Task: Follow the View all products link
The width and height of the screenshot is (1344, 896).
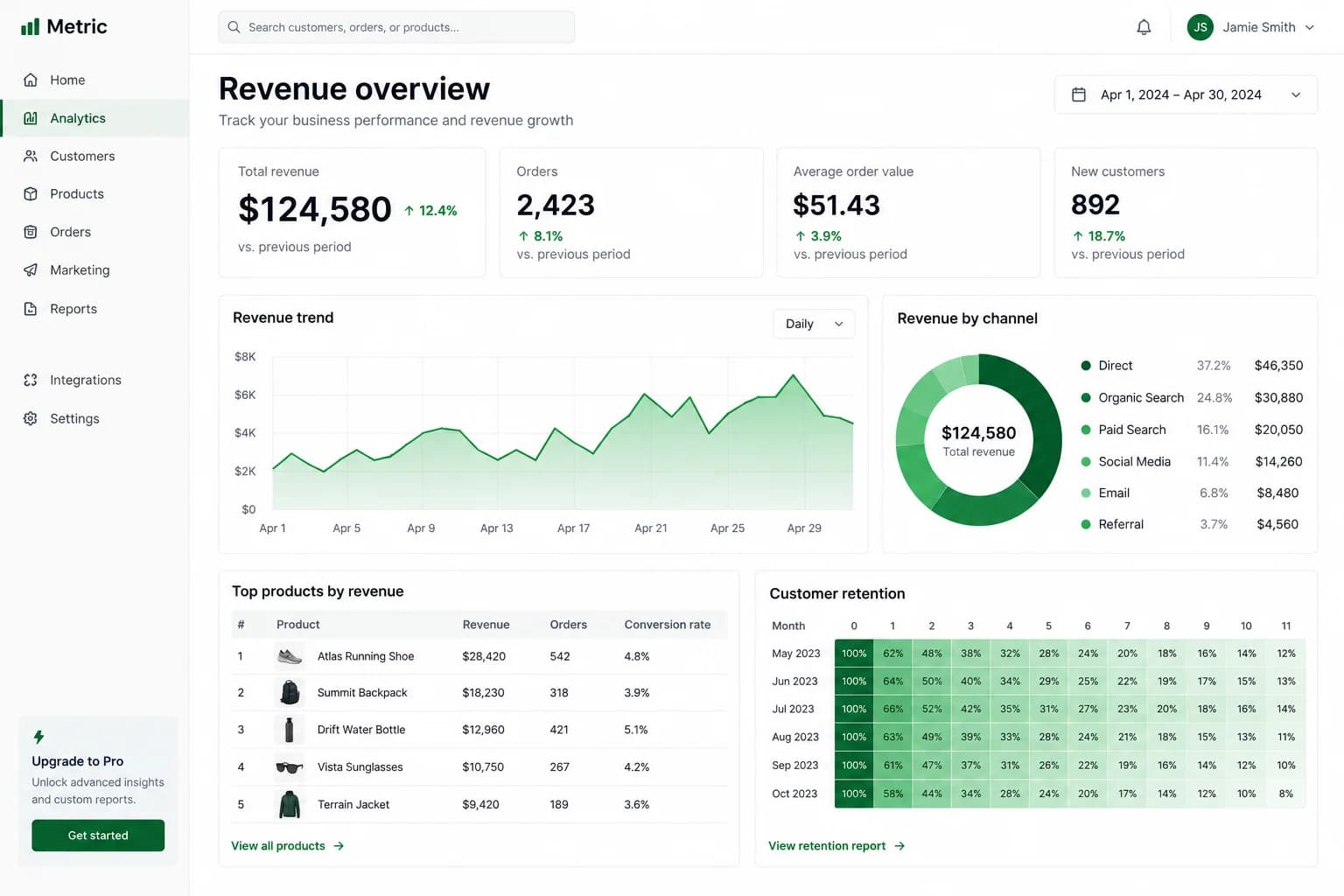Action: (x=288, y=846)
